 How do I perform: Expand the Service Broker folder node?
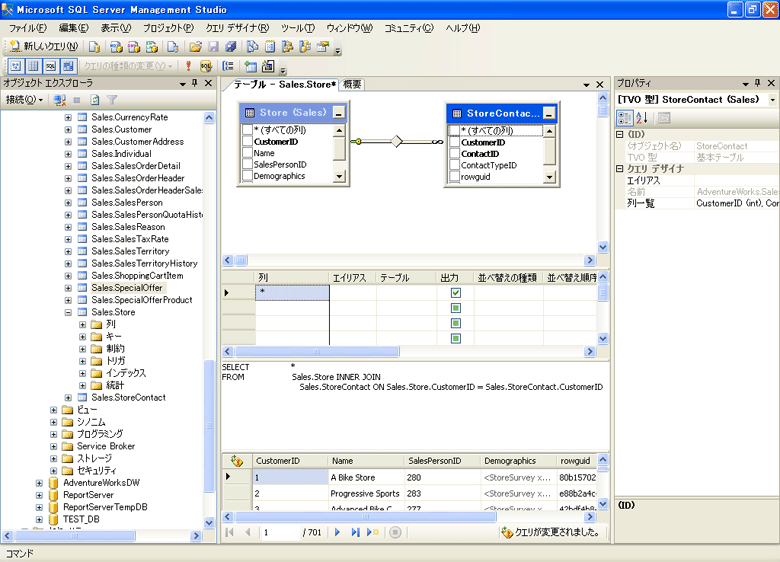[54, 447]
